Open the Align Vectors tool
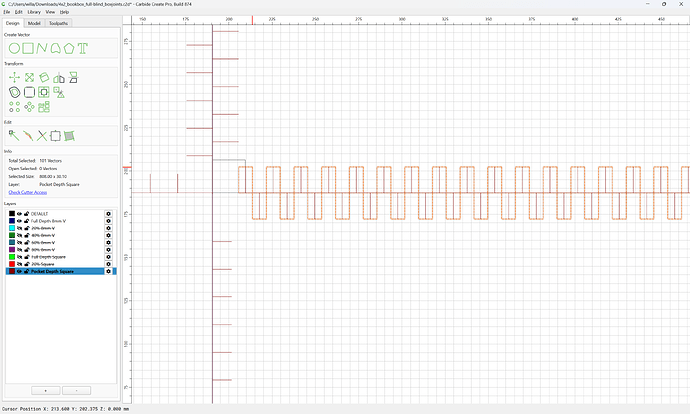This screenshot has height=414, width=690. [44, 92]
